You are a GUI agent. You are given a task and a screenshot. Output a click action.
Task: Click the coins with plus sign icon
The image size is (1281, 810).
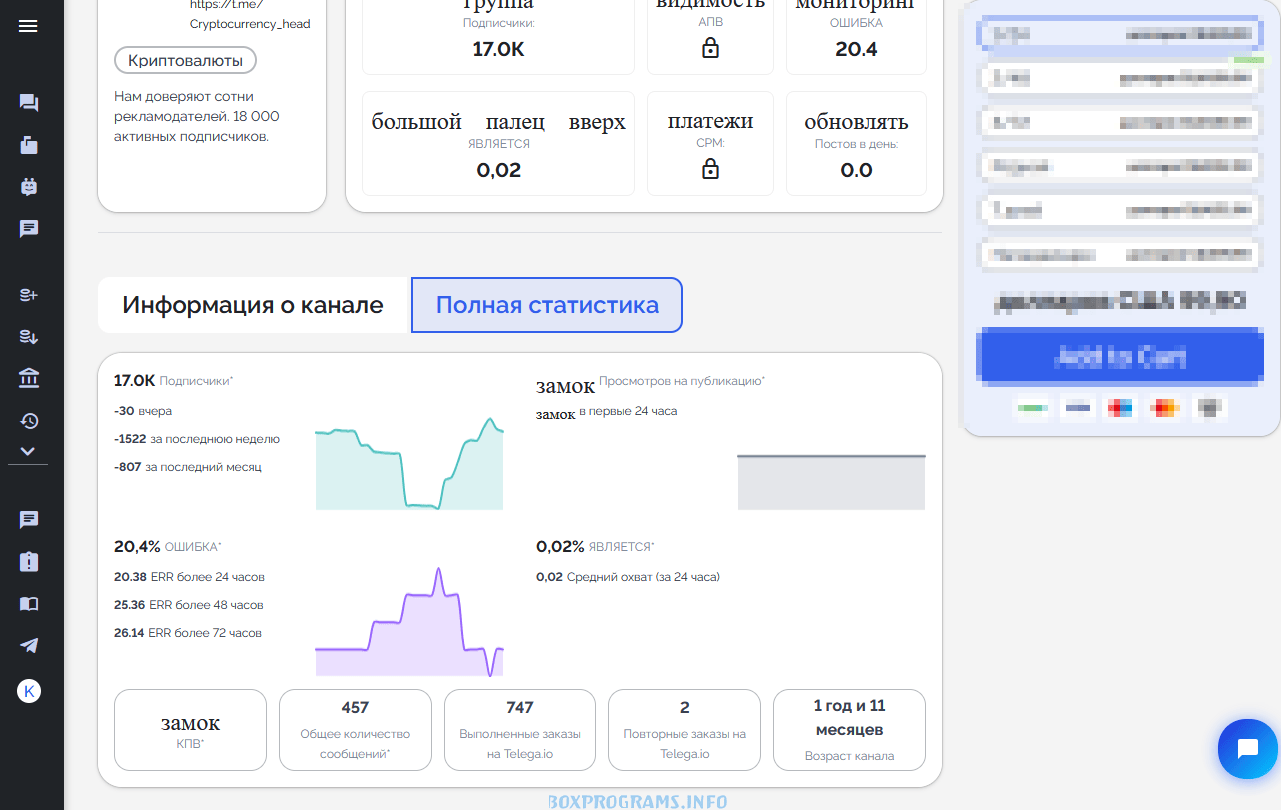(x=29, y=295)
